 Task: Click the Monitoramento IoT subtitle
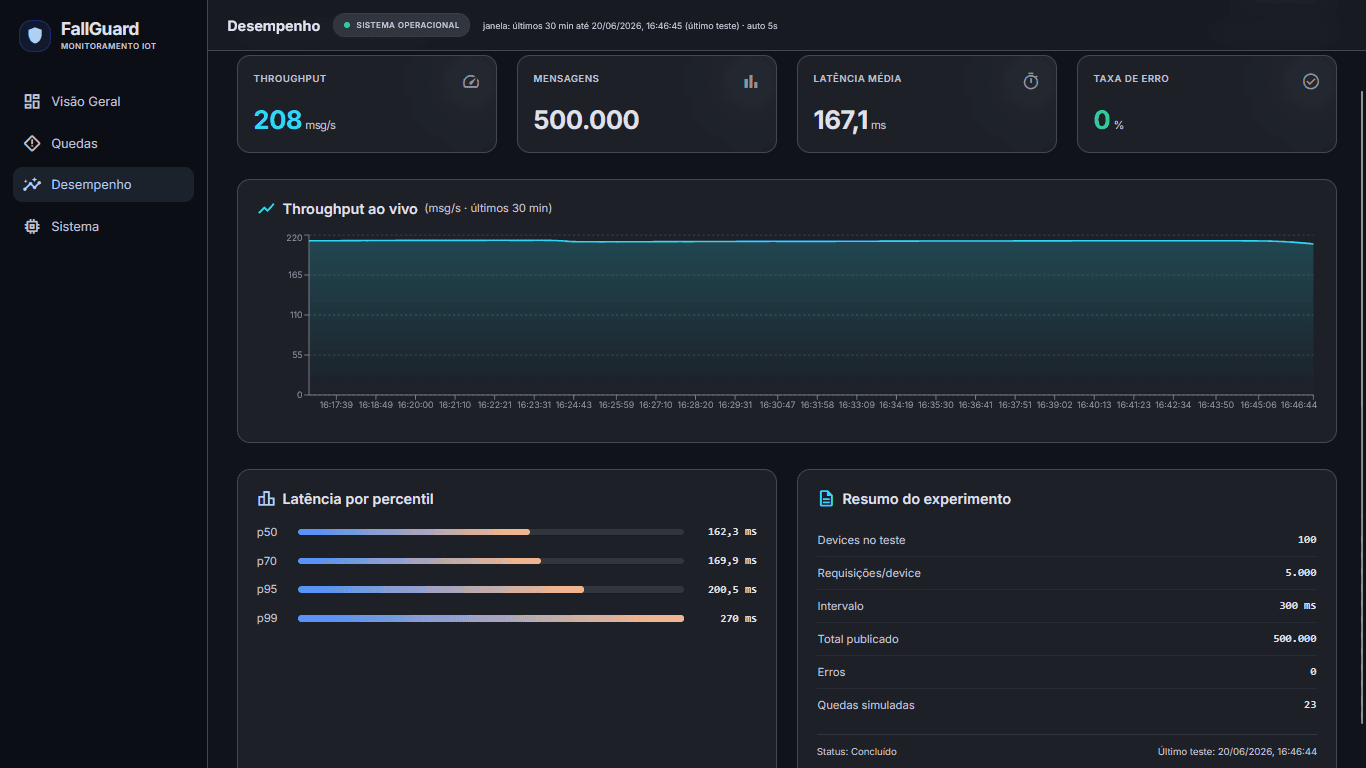tap(108, 47)
